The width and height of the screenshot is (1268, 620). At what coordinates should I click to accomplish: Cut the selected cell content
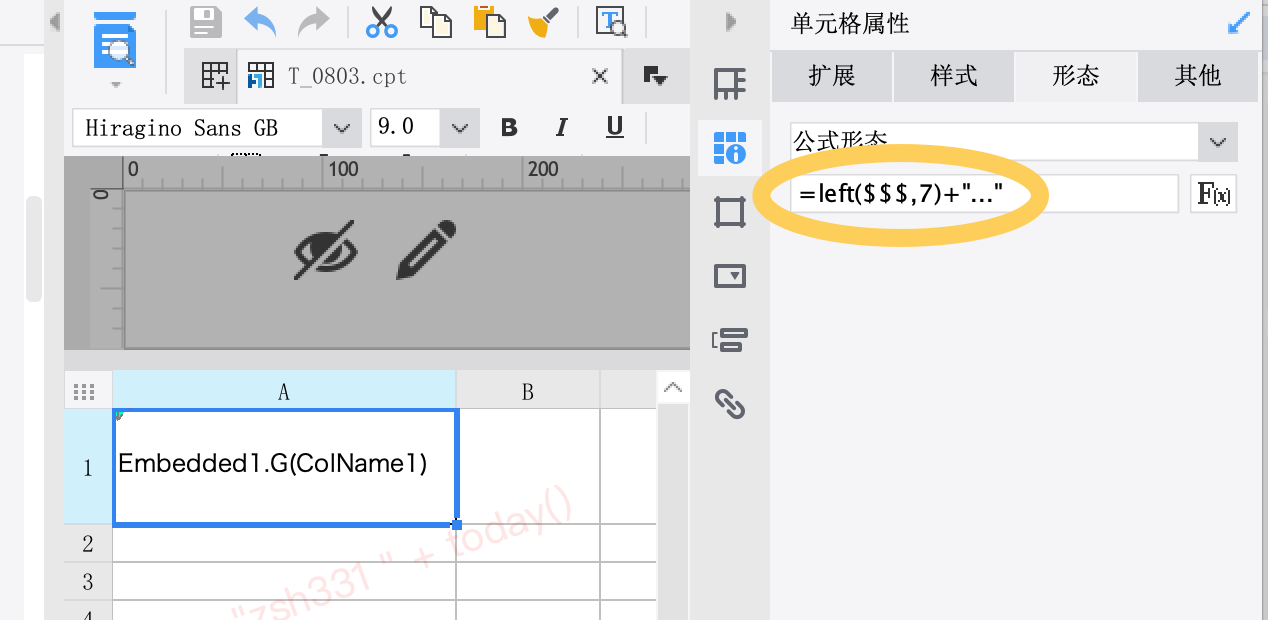click(381, 21)
